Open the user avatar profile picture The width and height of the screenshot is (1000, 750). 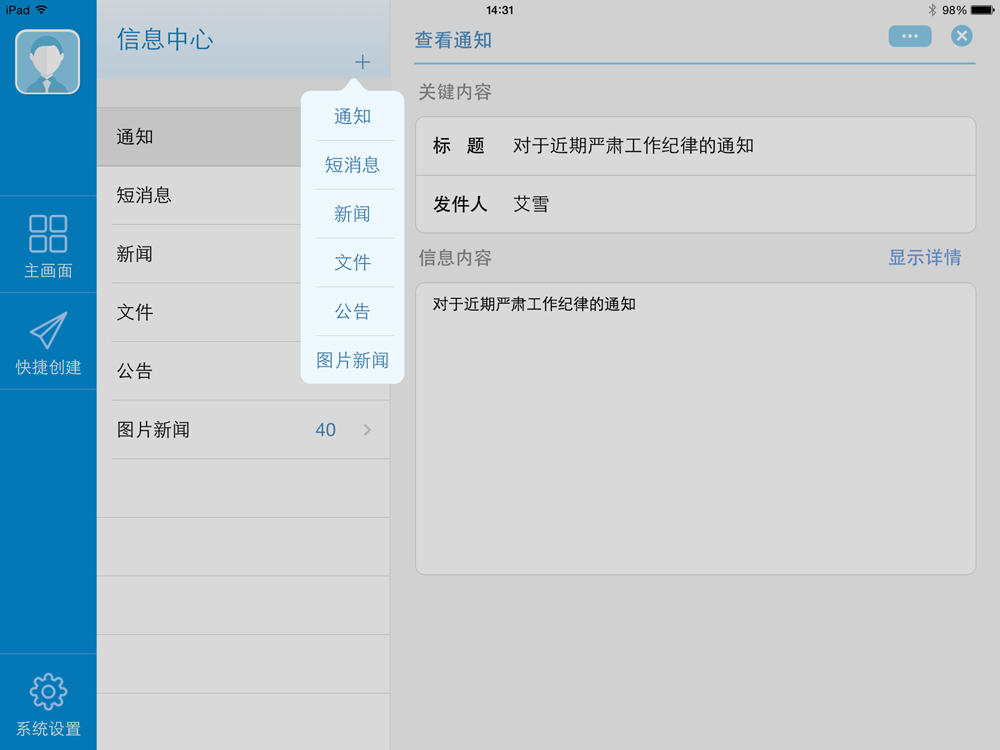coord(48,62)
